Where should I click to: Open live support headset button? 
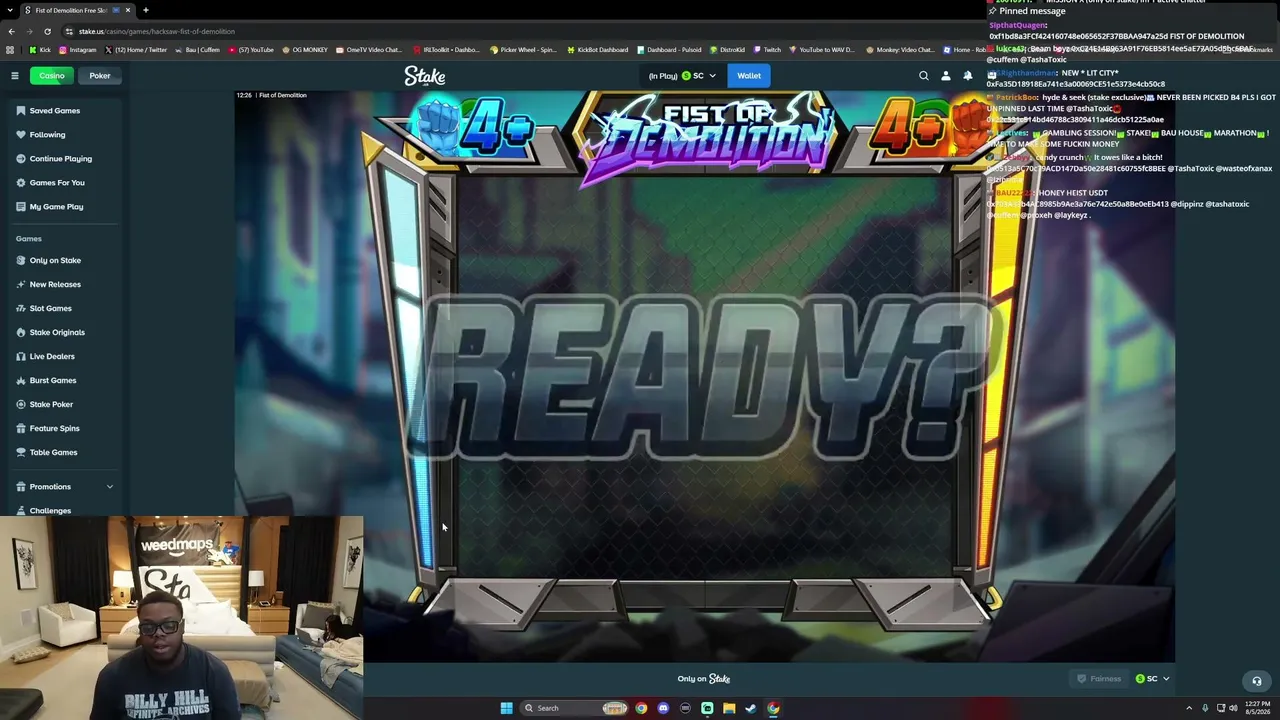pyautogui.click(x=1257, y=681)
